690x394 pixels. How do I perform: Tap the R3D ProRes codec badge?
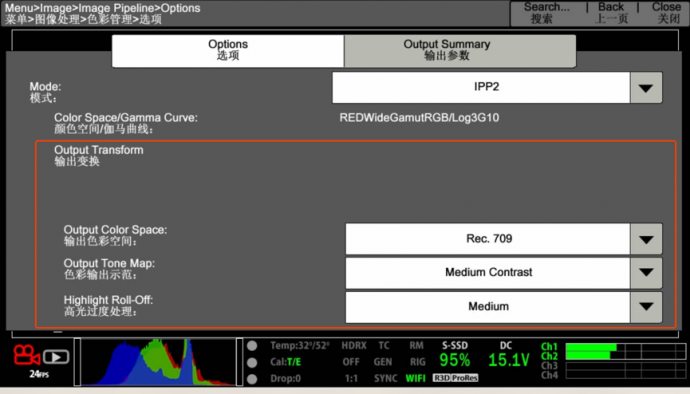[x=455, y=378]
